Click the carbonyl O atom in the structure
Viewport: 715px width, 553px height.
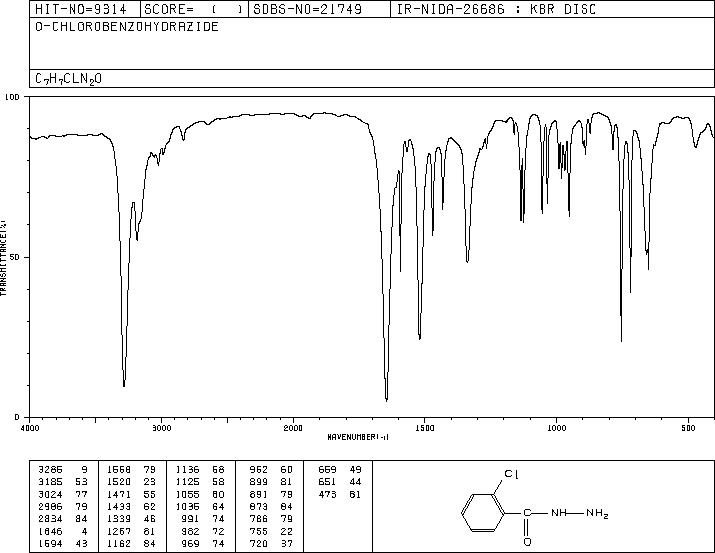[527, 542]
